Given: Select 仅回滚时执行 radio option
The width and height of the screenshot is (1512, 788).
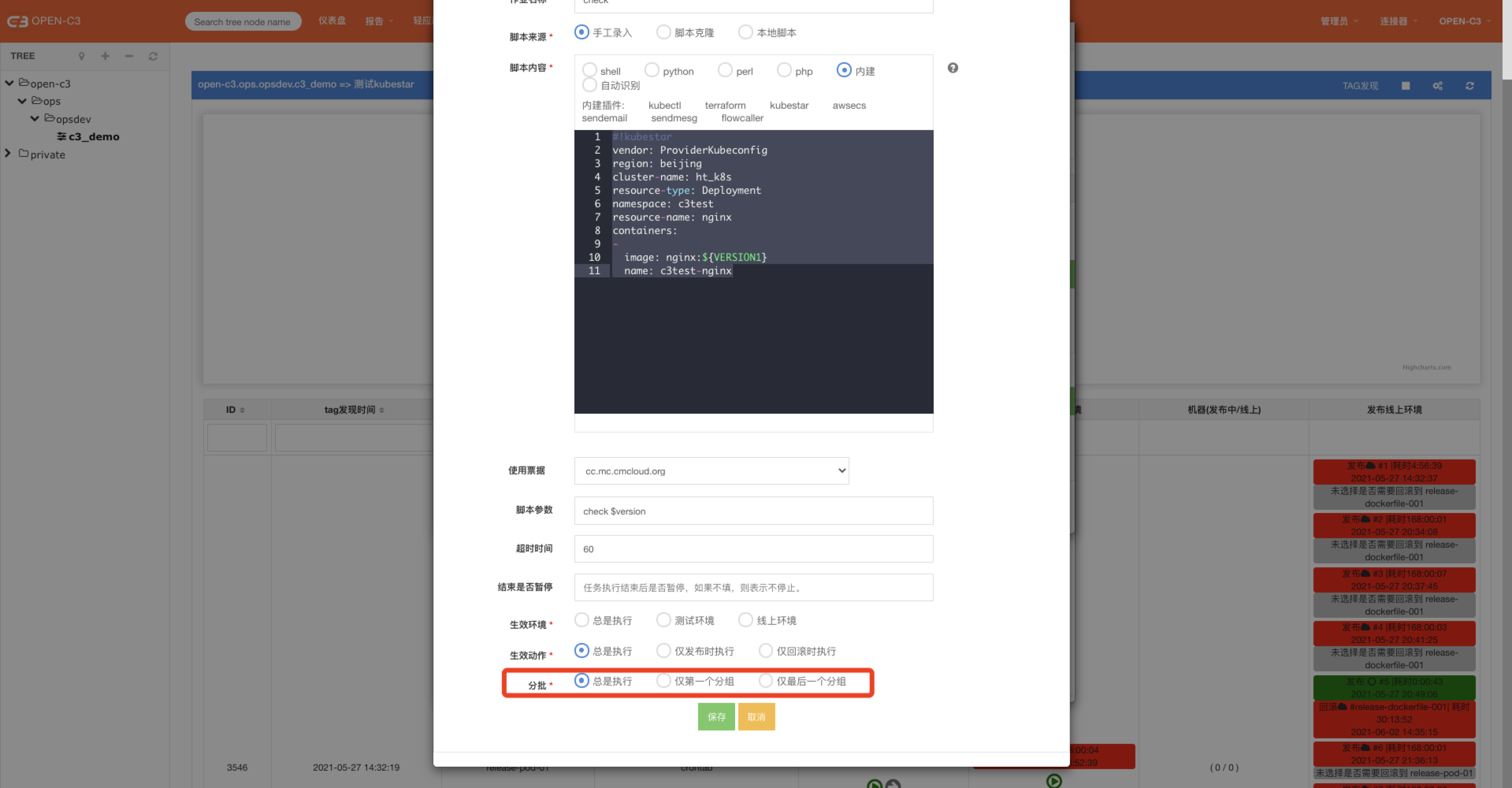Looking at the screenshot, I should pos(765,650).
